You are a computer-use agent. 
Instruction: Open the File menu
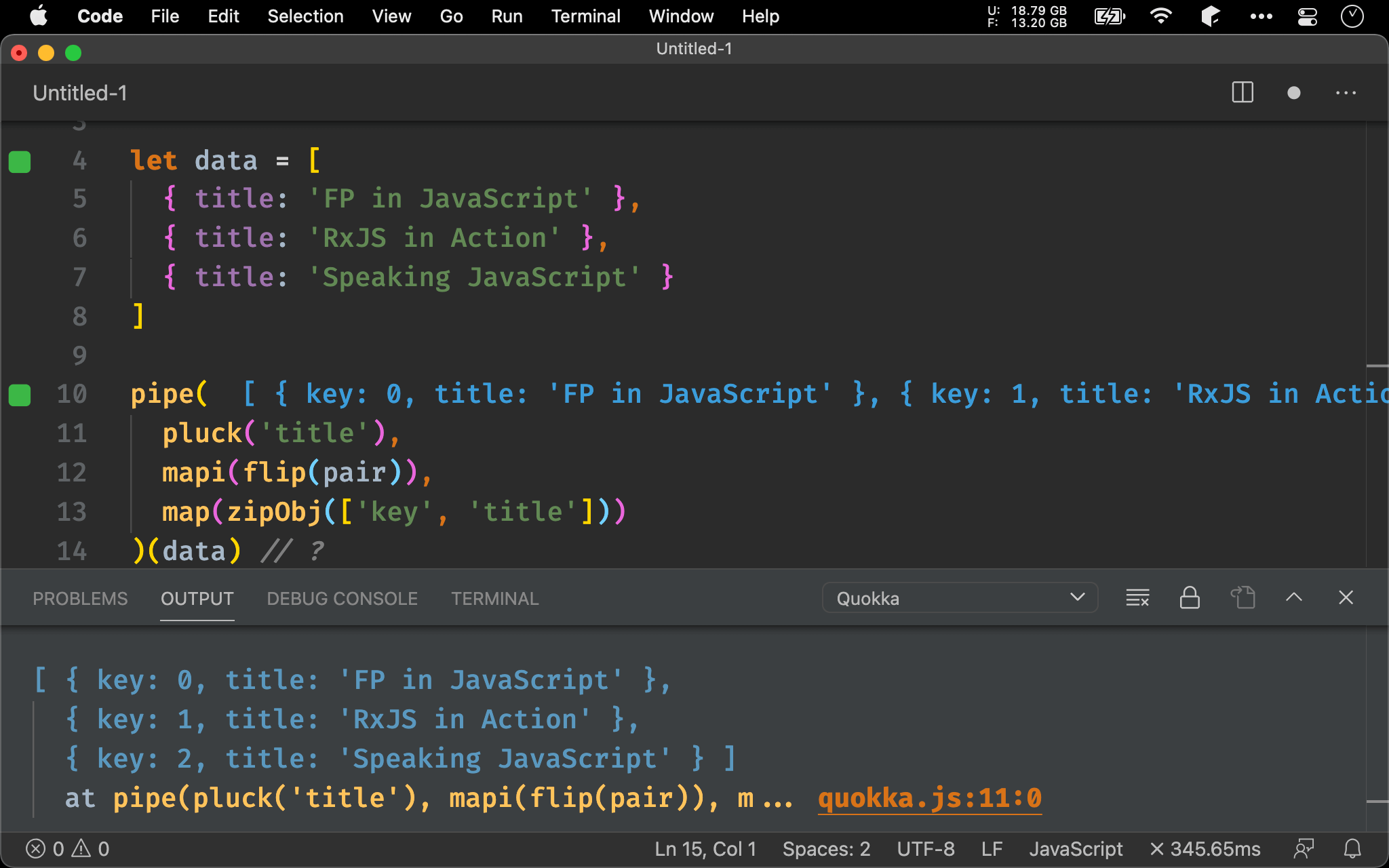tap(165, 16)
